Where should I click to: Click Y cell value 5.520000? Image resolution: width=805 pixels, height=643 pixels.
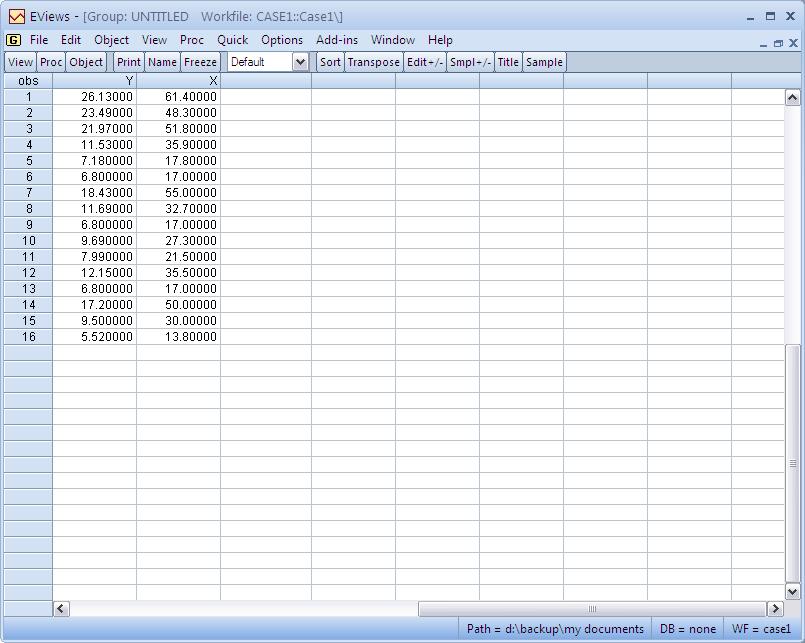pyautogui.click(x=94, y=336)
